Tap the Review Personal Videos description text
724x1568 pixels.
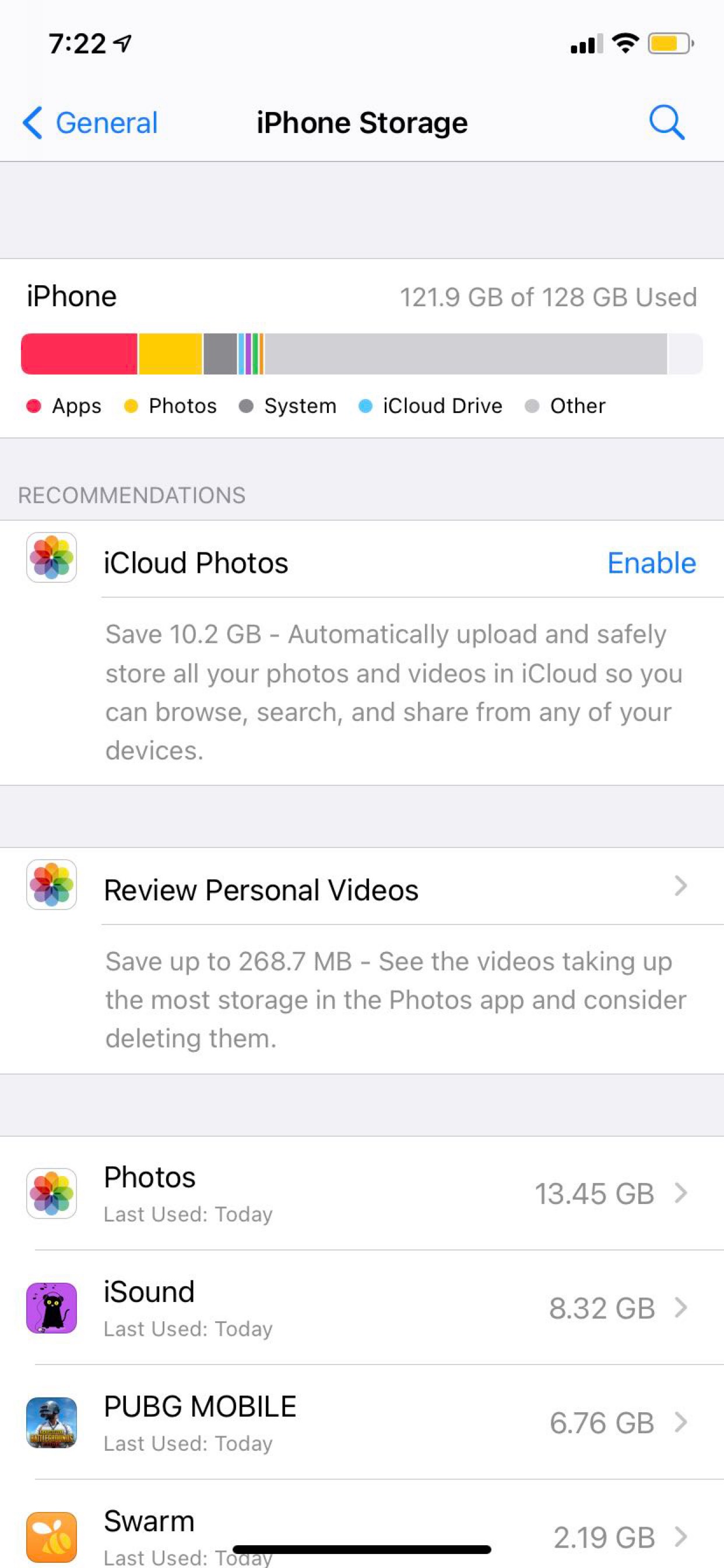coord(395,999)
